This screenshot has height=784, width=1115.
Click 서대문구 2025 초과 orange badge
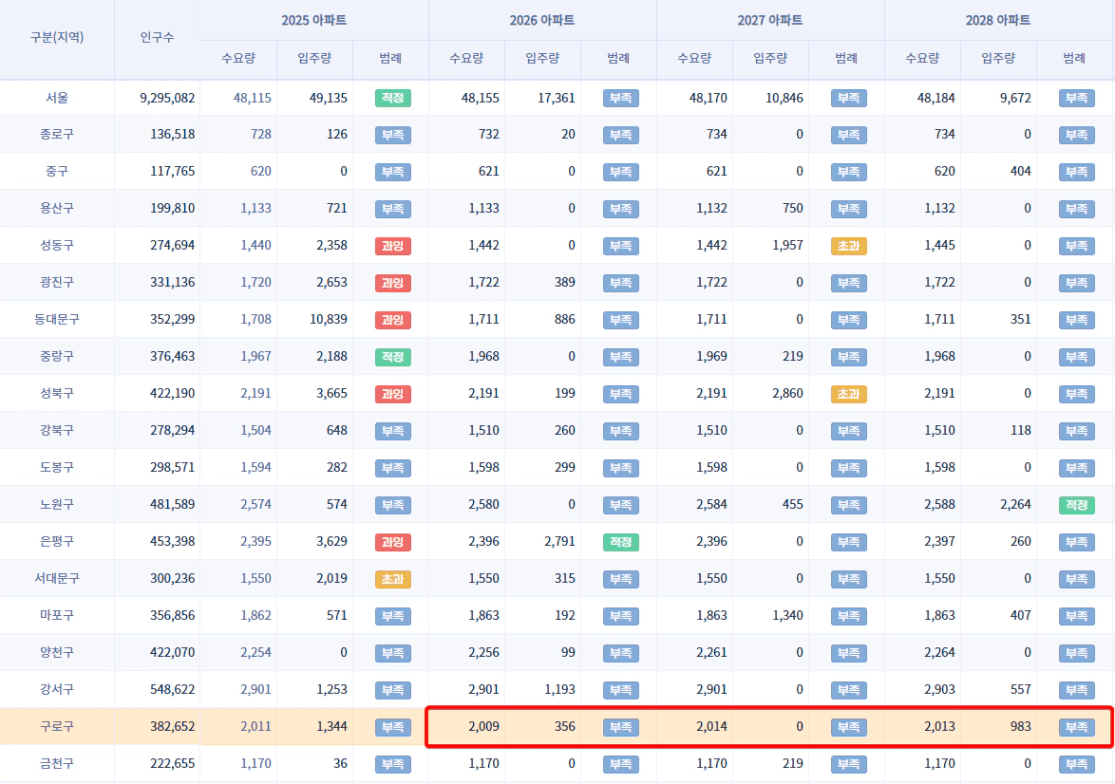(x=393, y=579)
